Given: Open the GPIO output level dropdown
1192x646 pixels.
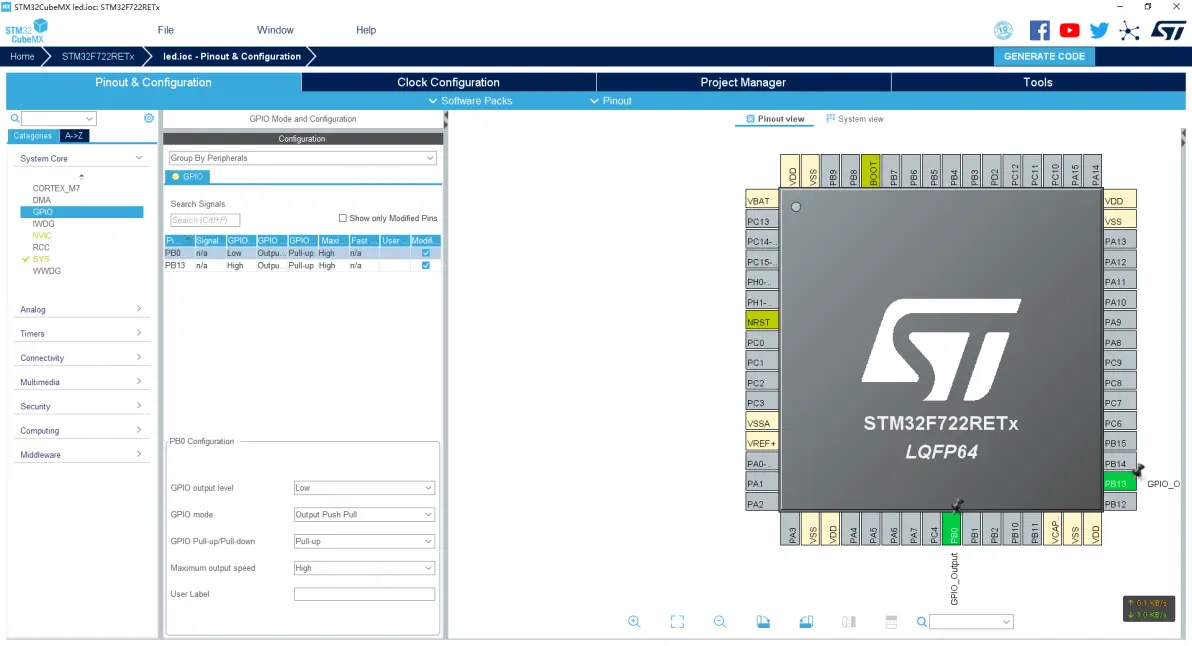Looking at the screenshot, I should coord(364,488).
